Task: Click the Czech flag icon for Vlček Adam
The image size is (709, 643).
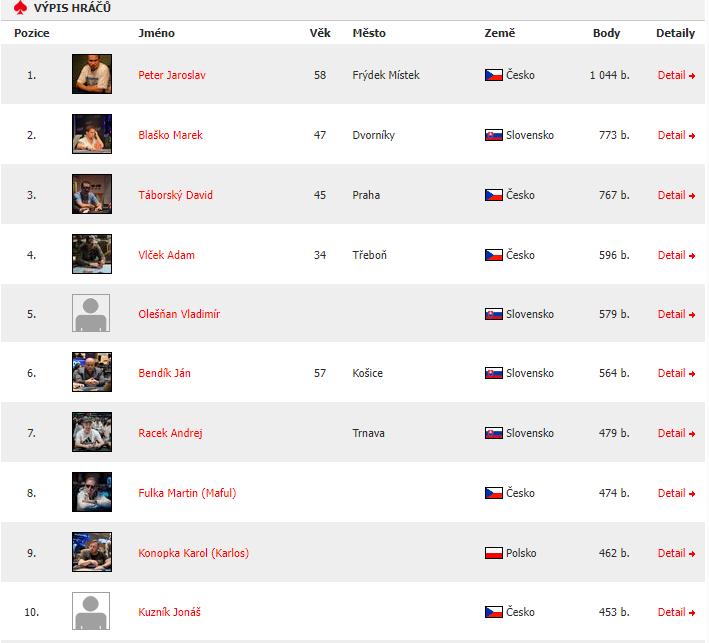Action: (x=493, y=255)
